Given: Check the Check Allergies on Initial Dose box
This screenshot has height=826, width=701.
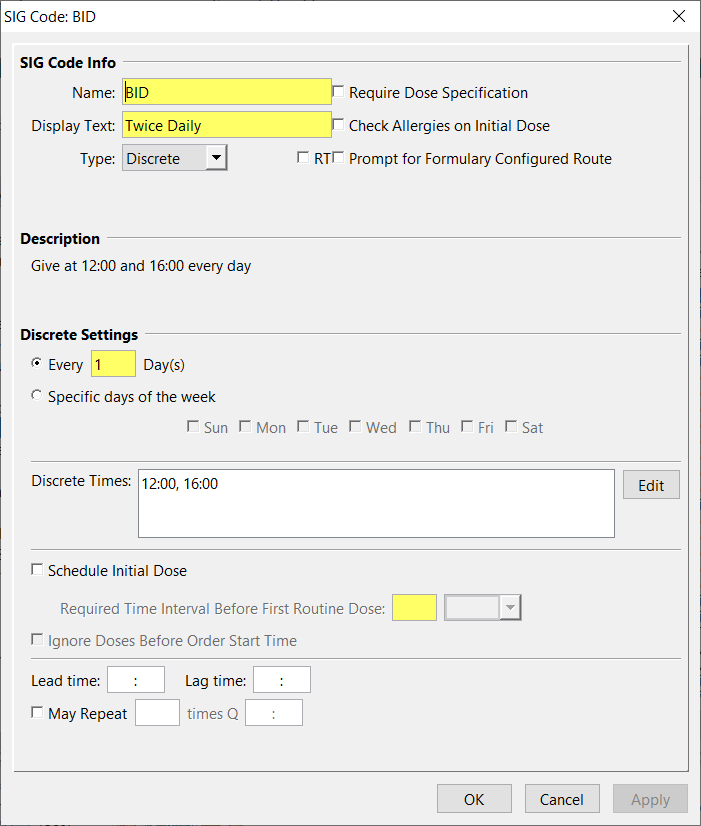Looking at the screenshot, I should 339,125.
